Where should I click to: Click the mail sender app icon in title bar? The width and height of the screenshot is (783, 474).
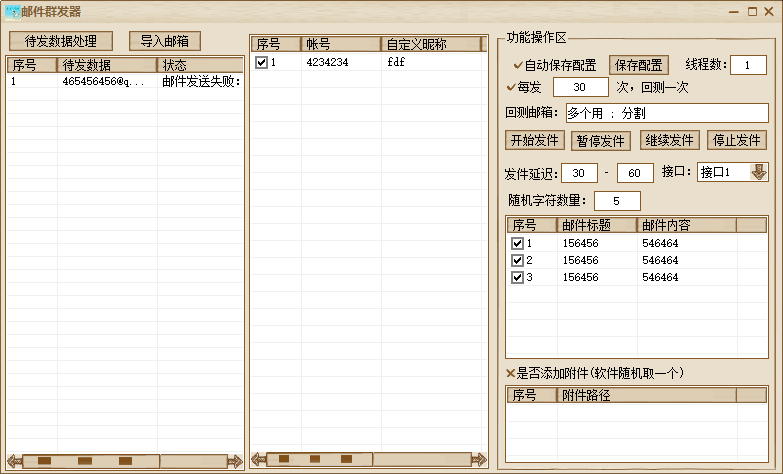(12, 12)
